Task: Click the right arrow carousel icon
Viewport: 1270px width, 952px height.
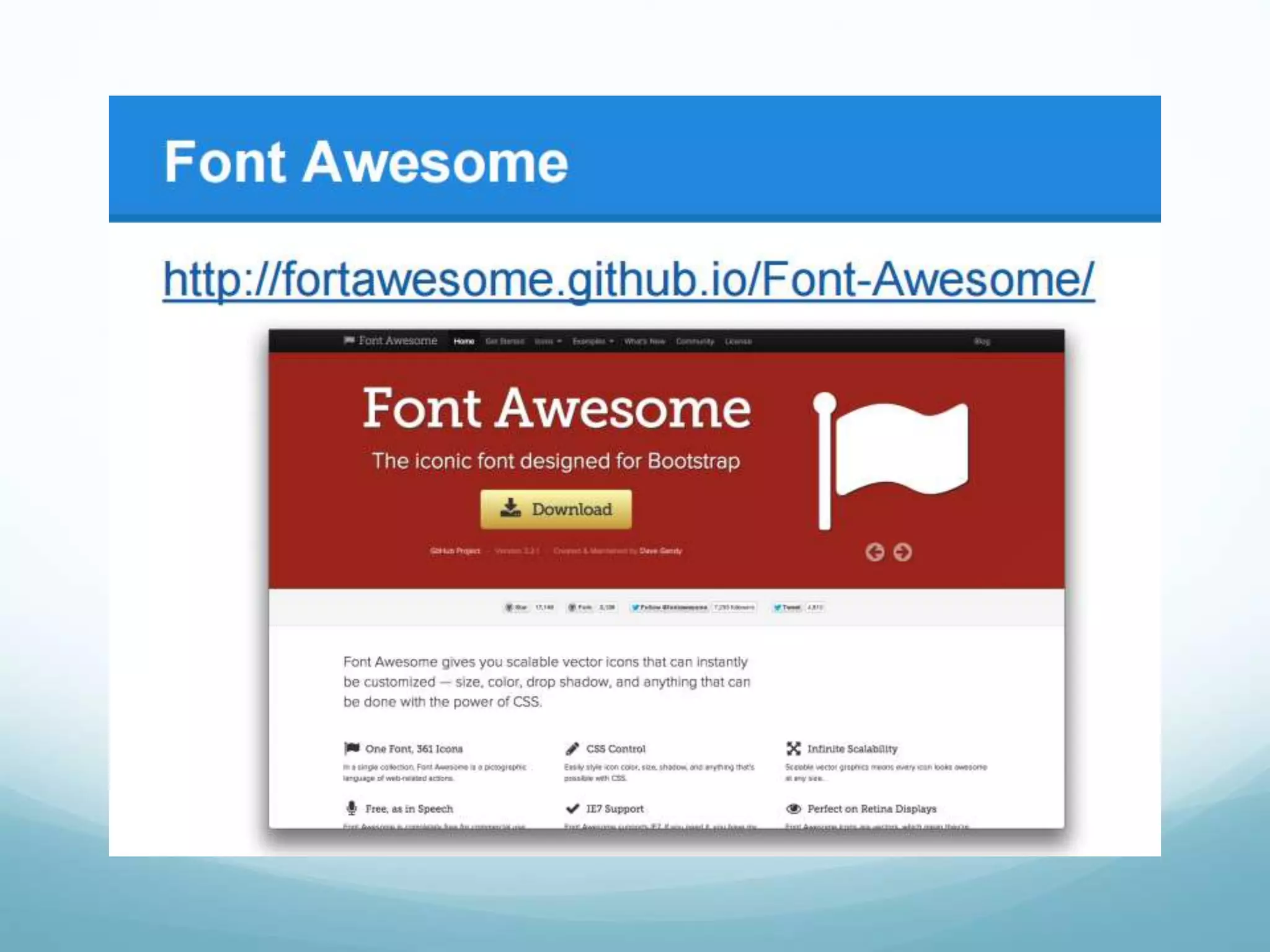Action: (x=903, y=552)
